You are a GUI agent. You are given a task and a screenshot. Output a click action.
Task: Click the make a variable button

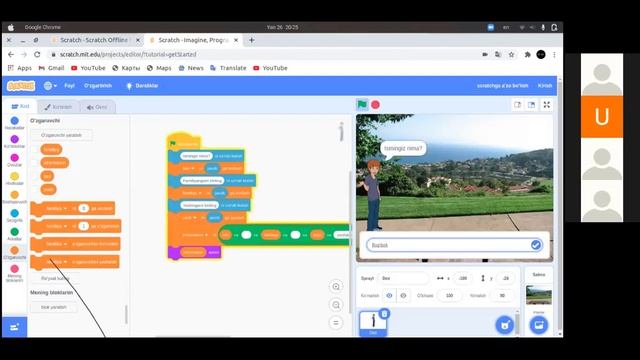coord(61,135)
